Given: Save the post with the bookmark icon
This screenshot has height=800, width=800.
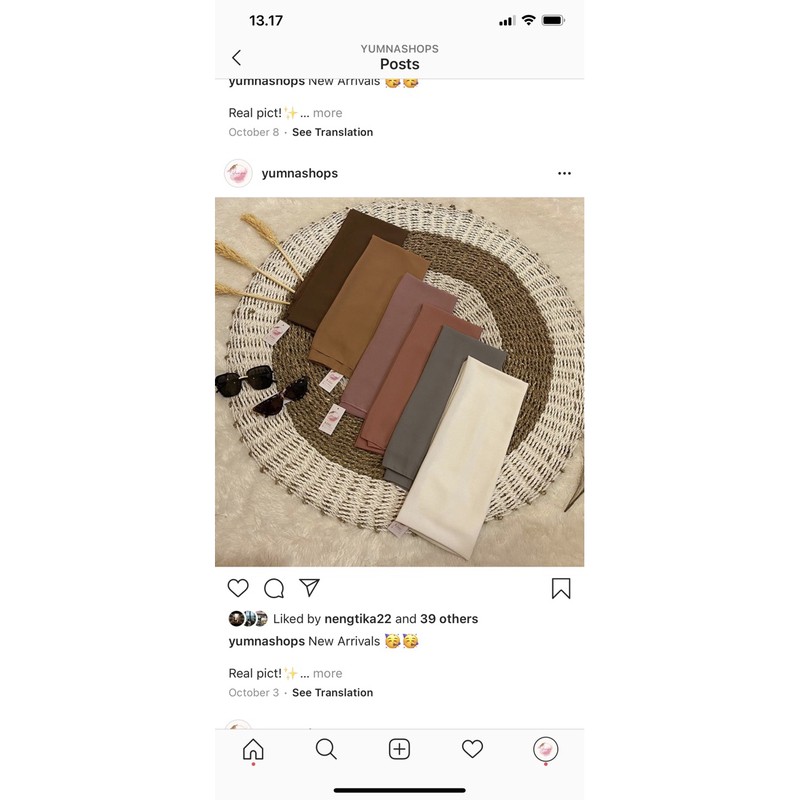Looking at the screenshot, I should (x=561, y=588).
